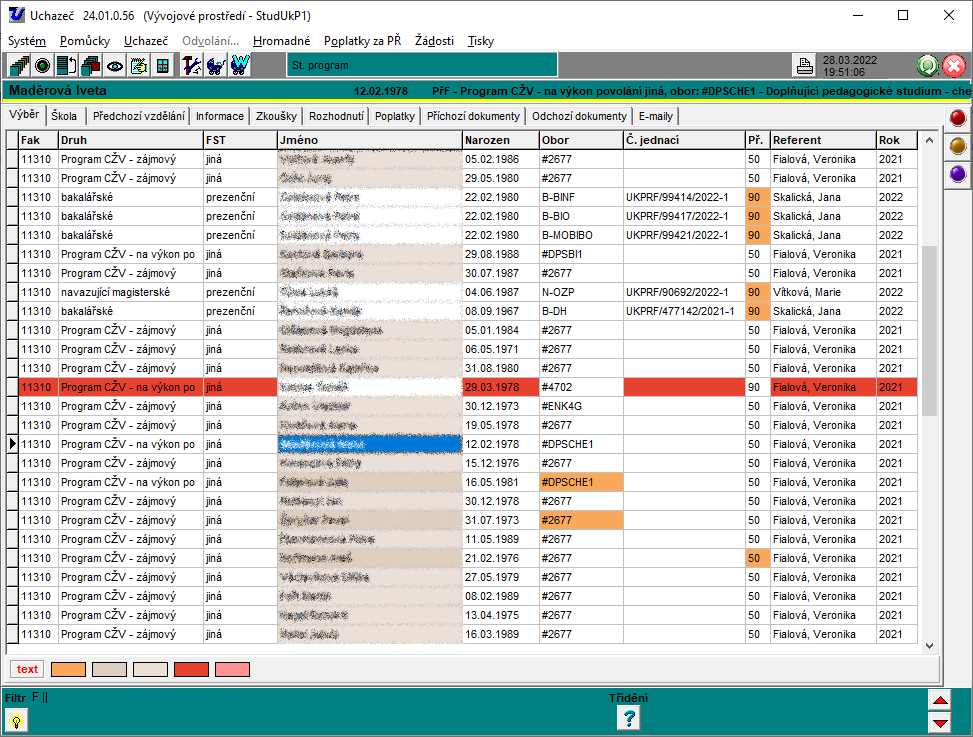Click the red 'text' legend button

27,669
